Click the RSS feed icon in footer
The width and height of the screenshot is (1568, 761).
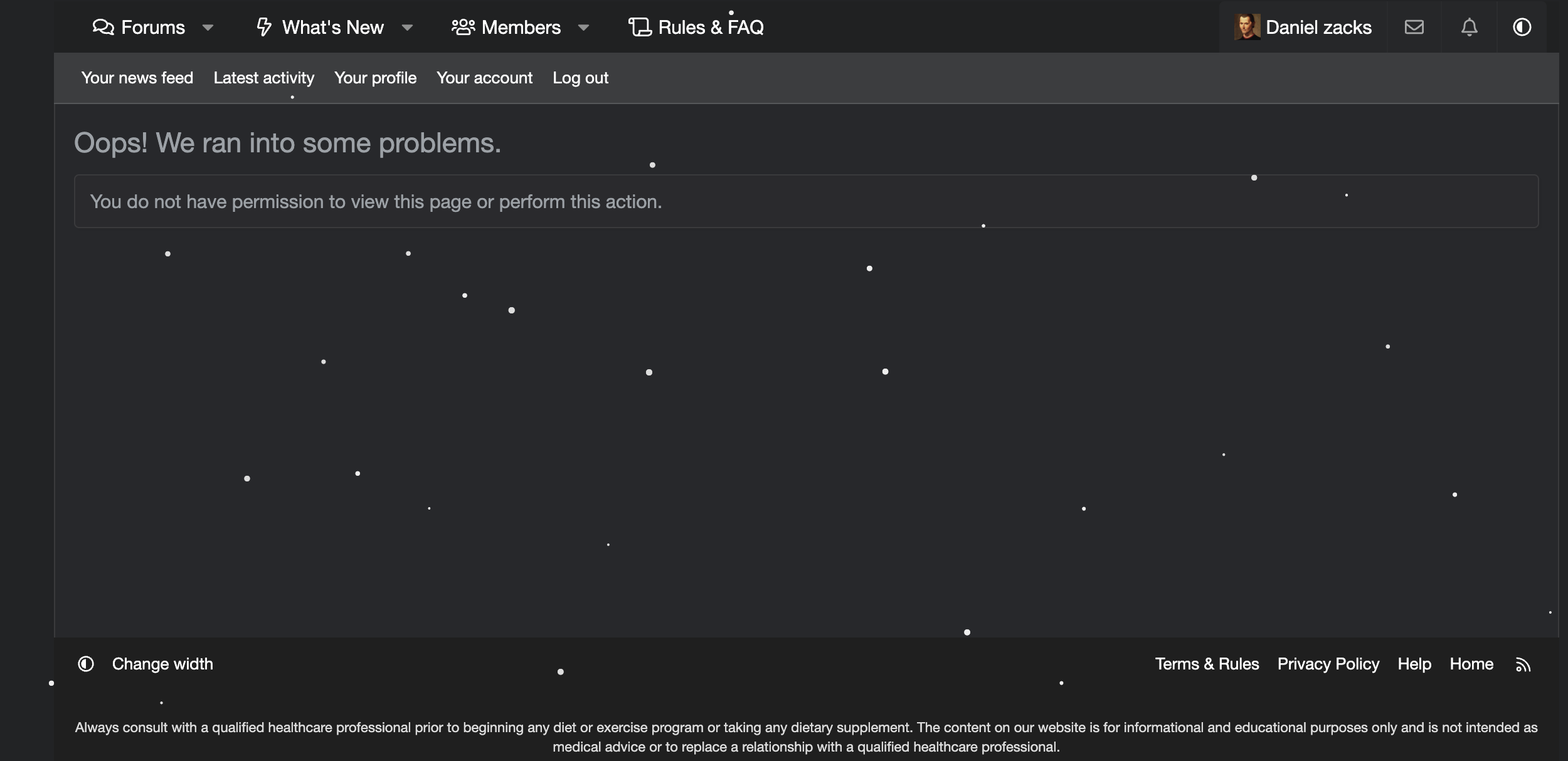coord(1523,664)
